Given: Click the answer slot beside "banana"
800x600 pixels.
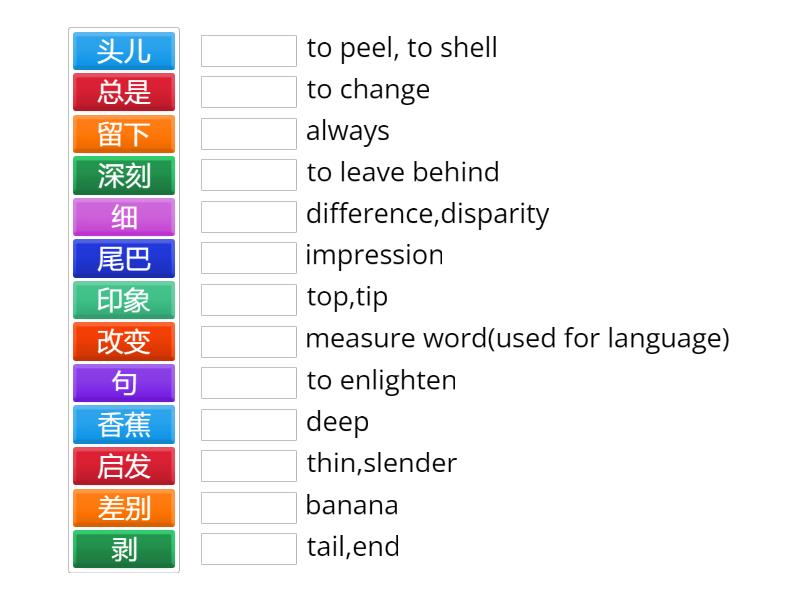Looking at the screenshot, I should pyautogui.click(x=249, y=508).
